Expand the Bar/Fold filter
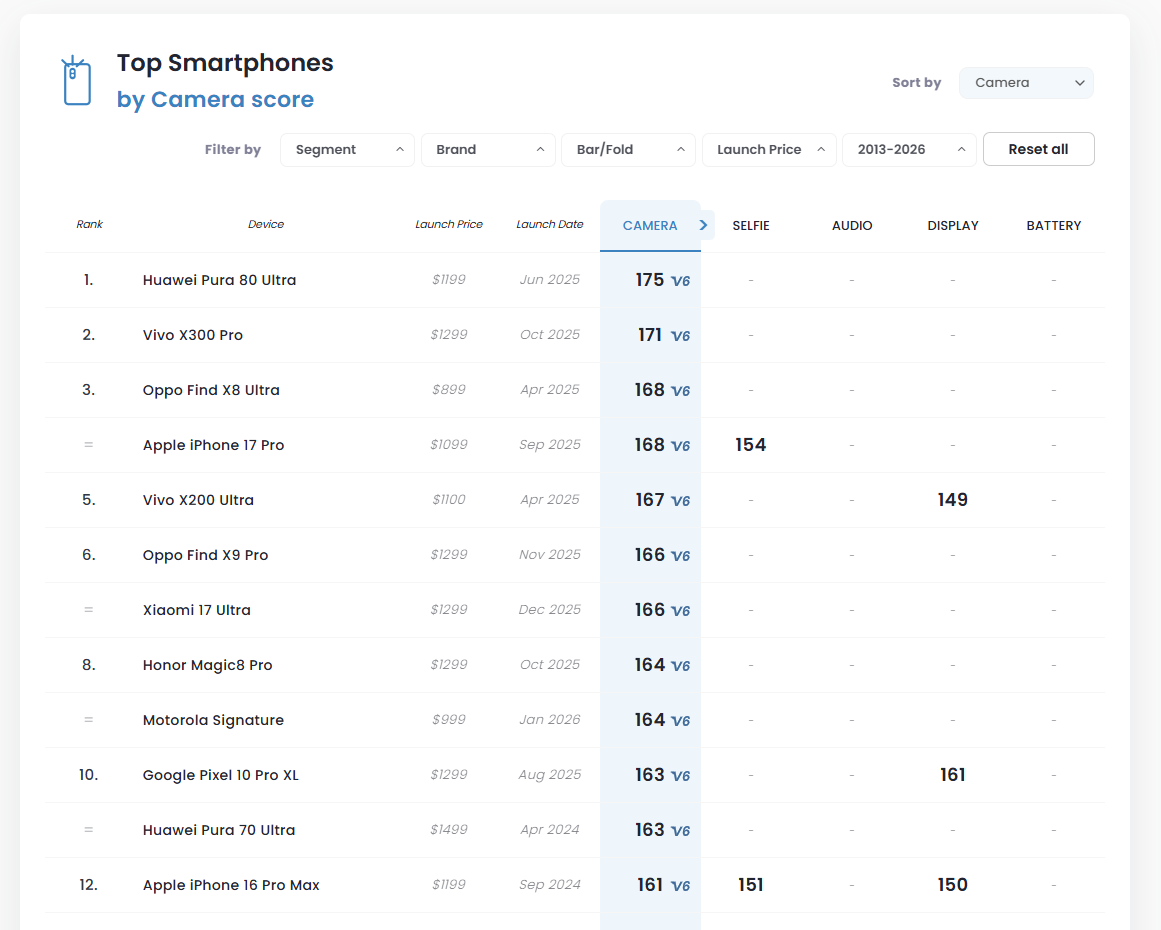Image resolution: width=1161 pixels, height=930 pixels. (628, 150)
